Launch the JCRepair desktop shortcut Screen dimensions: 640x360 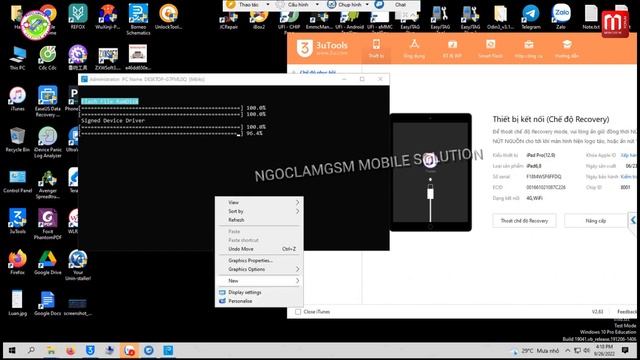coord(229,20)
